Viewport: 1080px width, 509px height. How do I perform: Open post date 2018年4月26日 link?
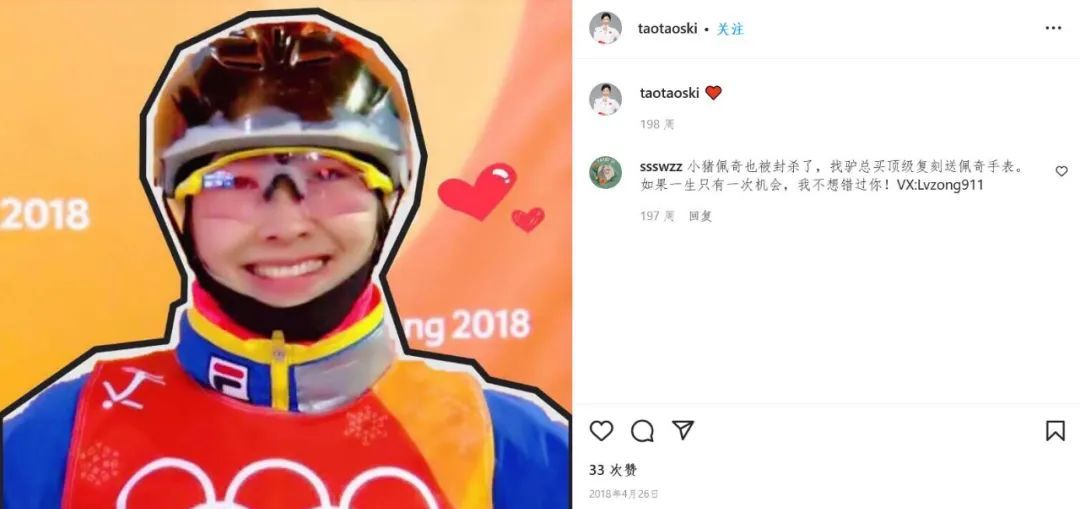(623, 494)
